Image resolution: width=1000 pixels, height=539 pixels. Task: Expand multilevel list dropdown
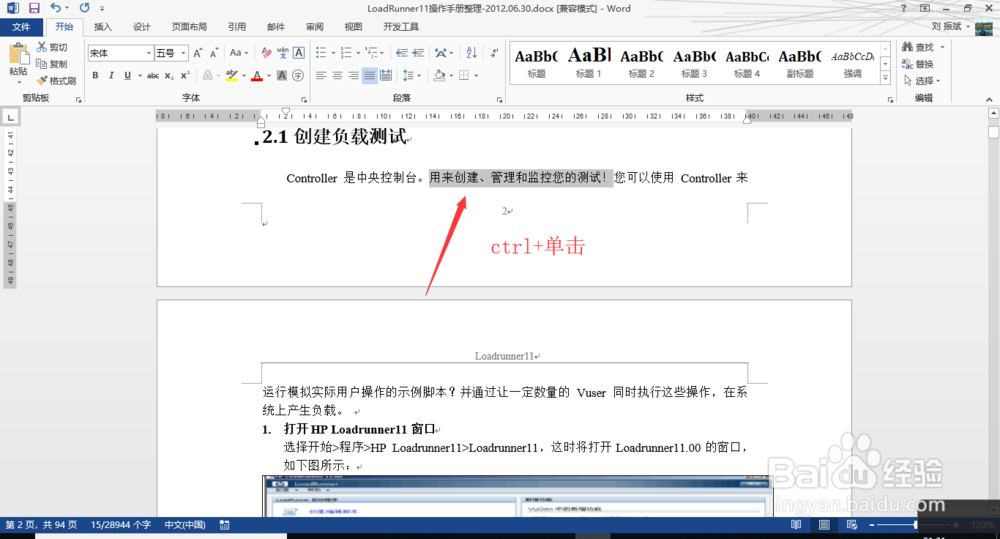point(382,53)
